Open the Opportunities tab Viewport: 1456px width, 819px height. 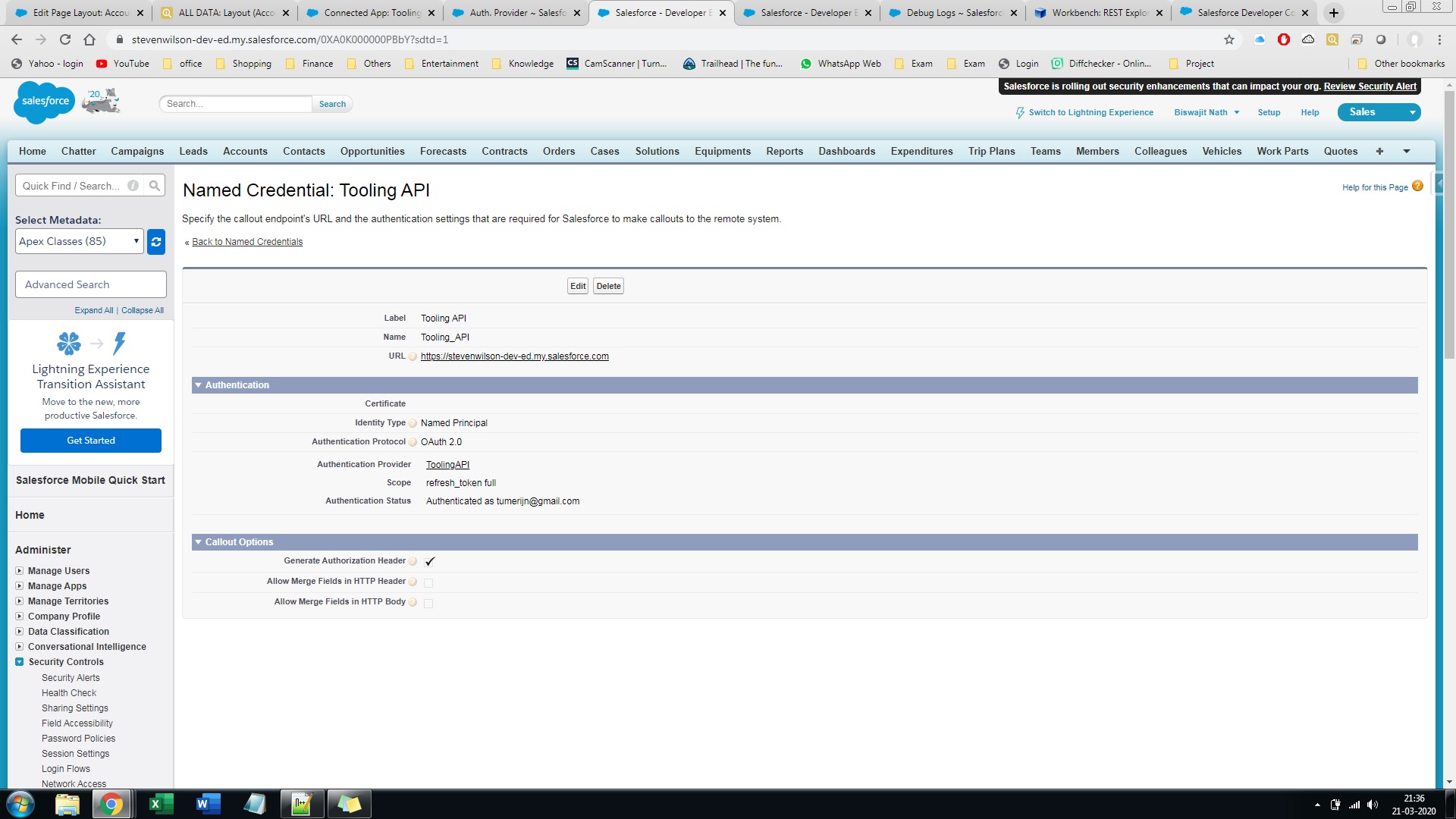[372, 152]
